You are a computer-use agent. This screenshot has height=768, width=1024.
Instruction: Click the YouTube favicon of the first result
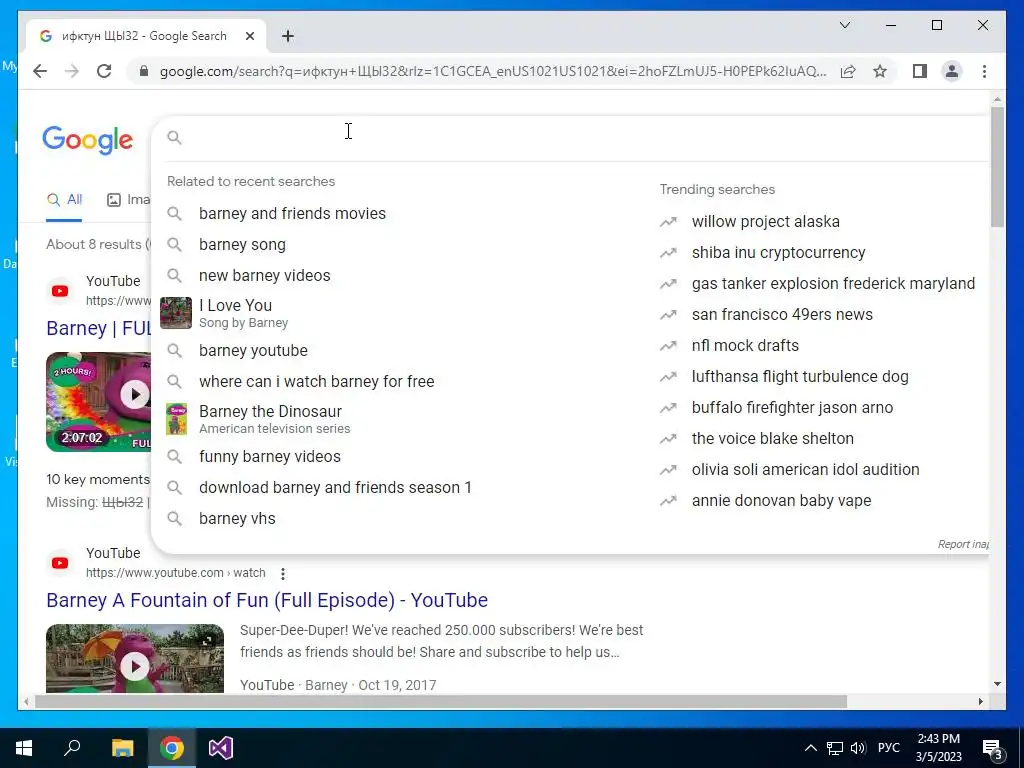tap(60, 291)
